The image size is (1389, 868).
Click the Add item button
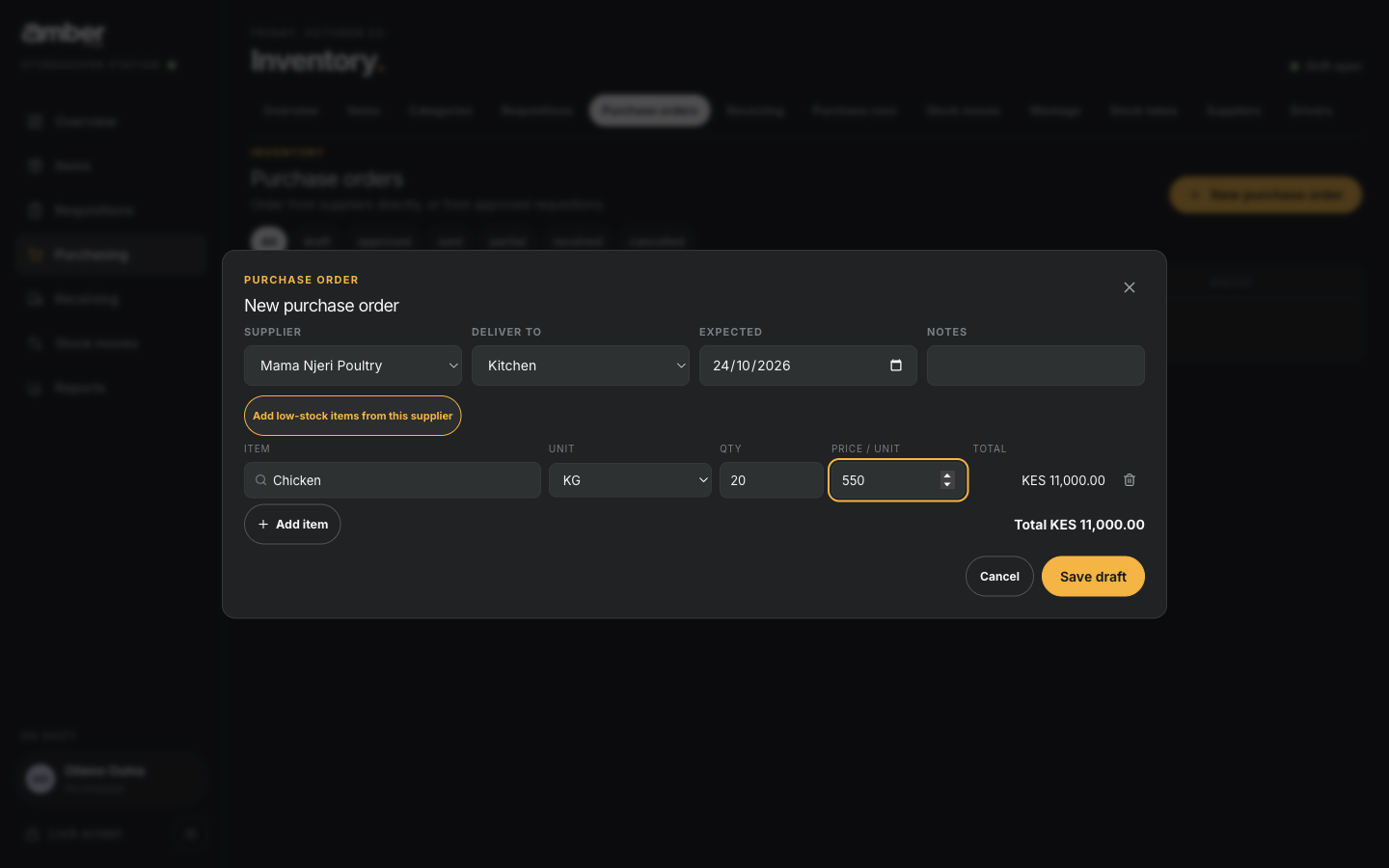pos(292,525)
